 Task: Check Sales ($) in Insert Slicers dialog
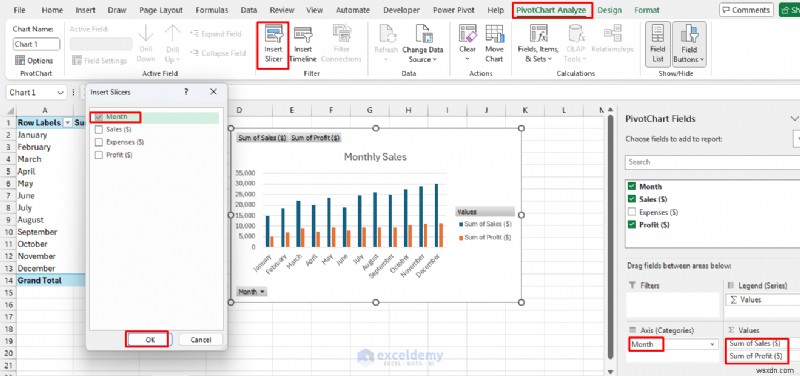point(99,130)
